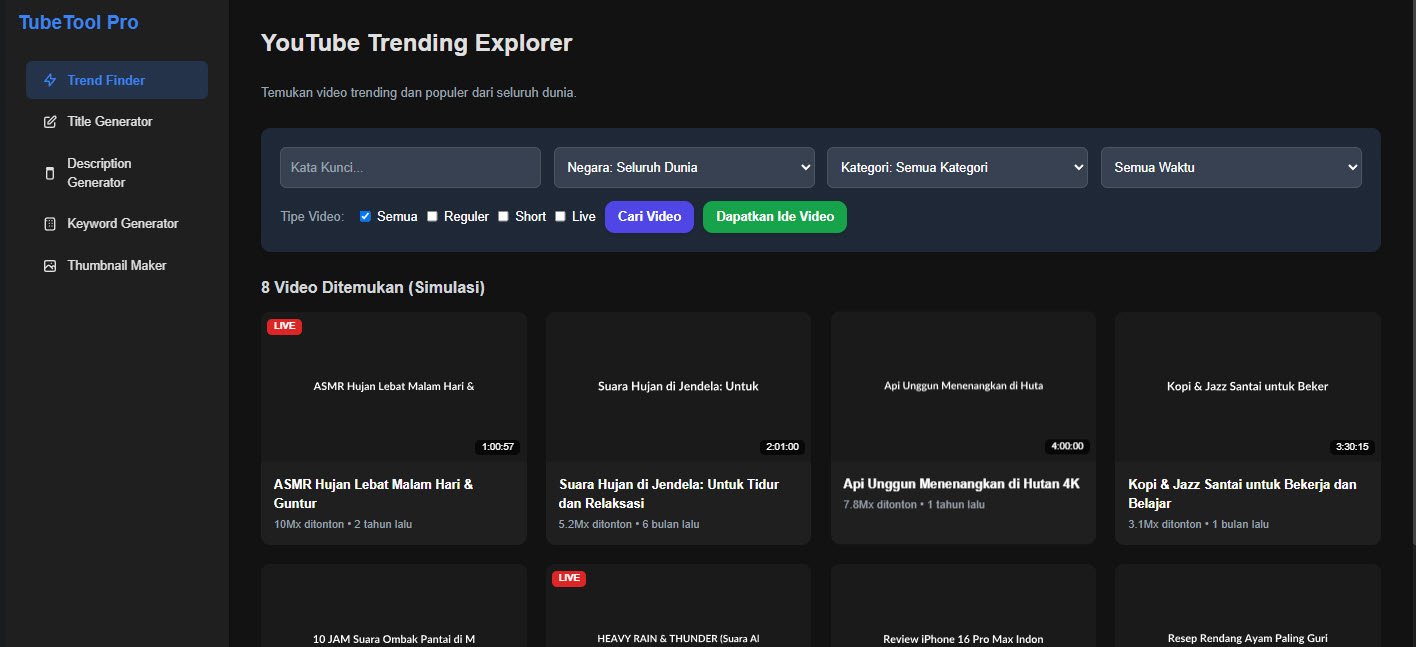
Task: Select Description Generator from the sidebar
Action: (117, 173)
